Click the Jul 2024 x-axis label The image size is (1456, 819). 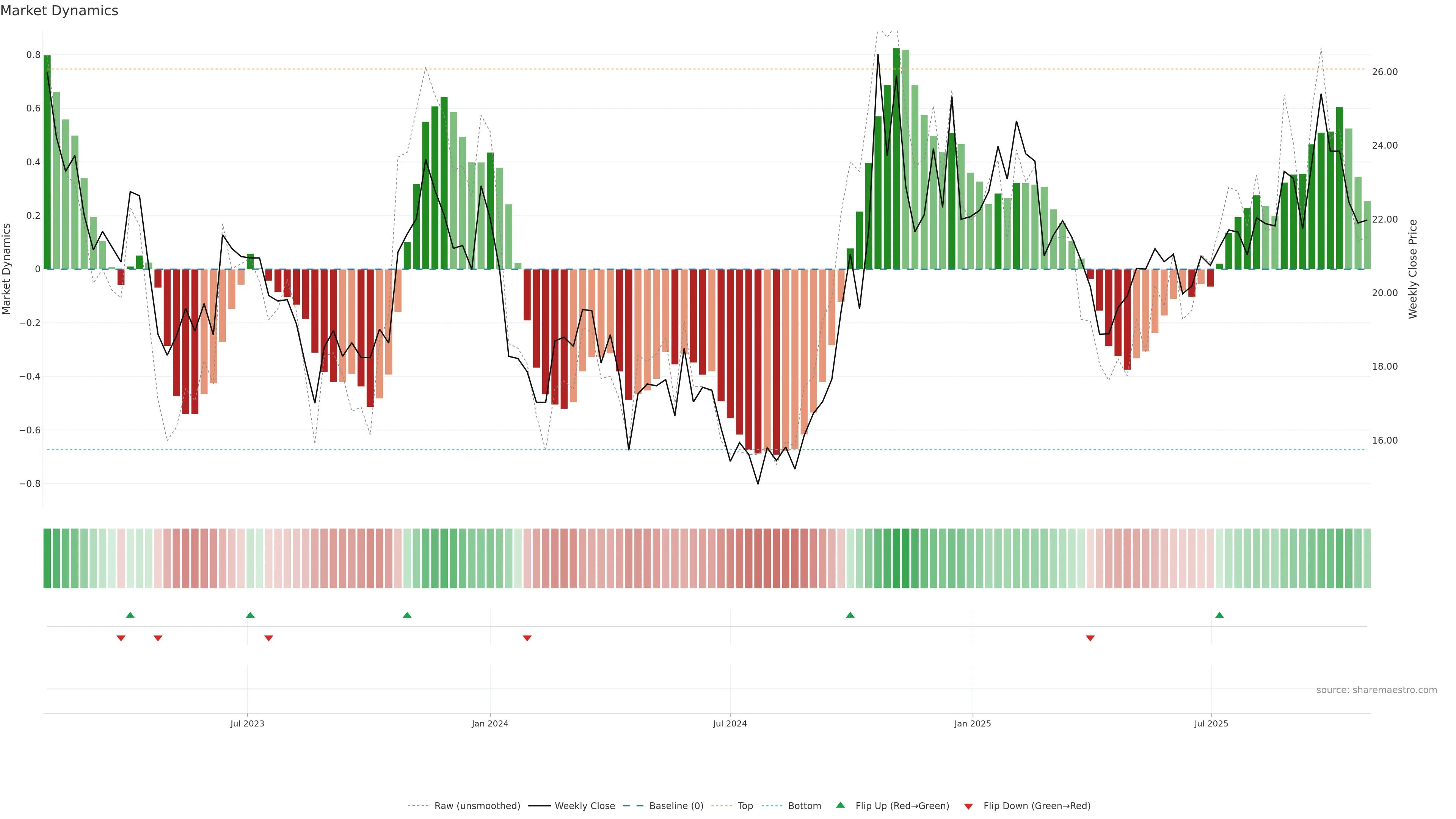(730, 723)
